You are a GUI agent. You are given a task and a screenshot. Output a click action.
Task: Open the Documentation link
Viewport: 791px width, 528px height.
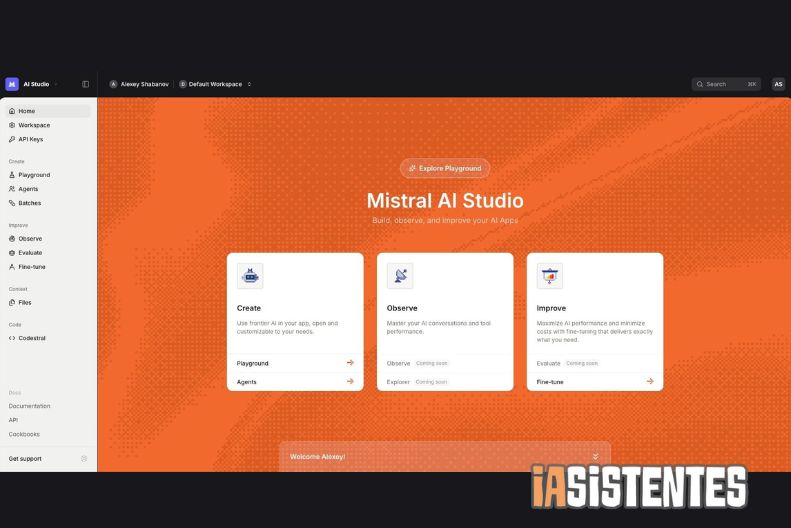[29, 406]
